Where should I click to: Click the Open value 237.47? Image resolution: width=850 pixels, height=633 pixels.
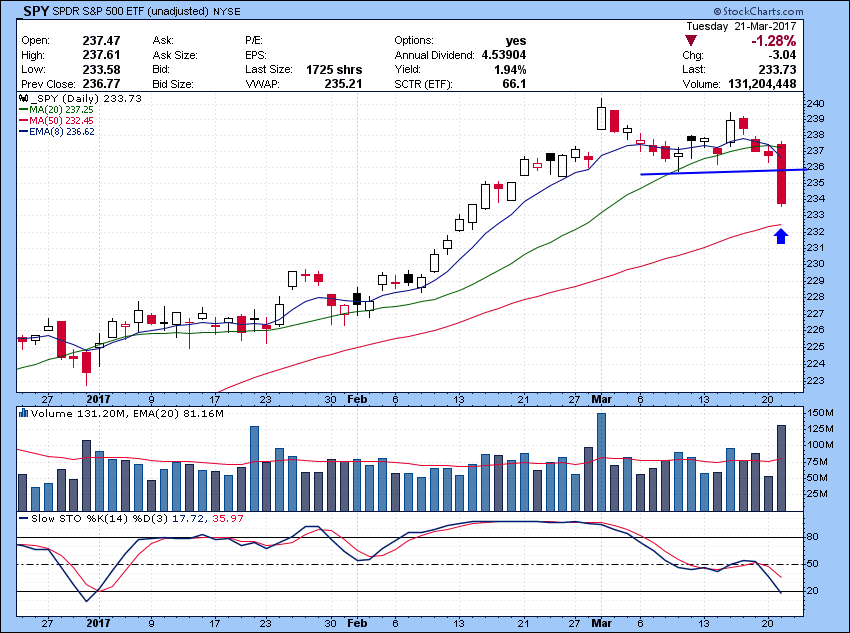(101, 41)
